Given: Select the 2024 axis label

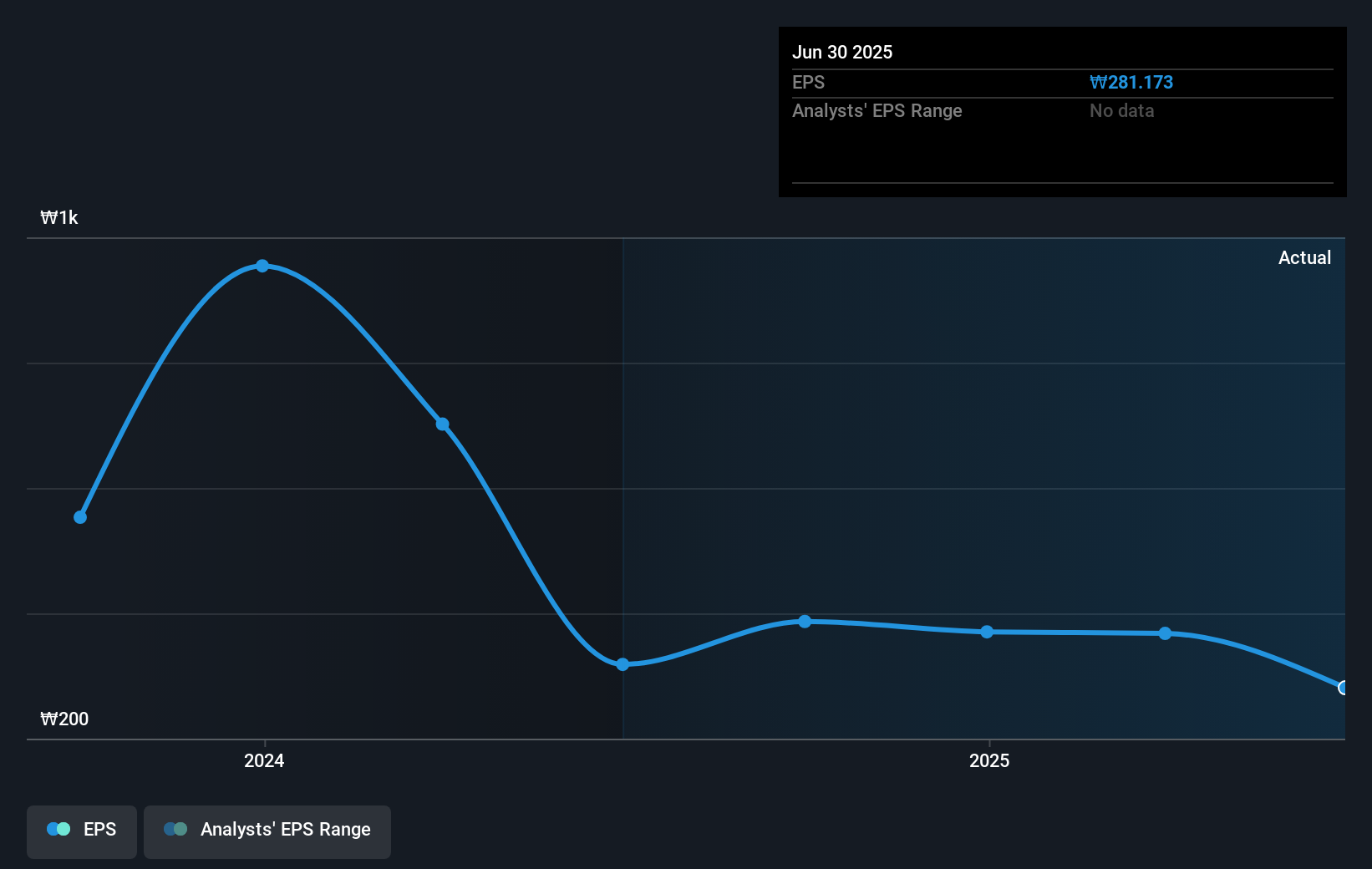Looking at the screenshot, I should click(263, 761).
